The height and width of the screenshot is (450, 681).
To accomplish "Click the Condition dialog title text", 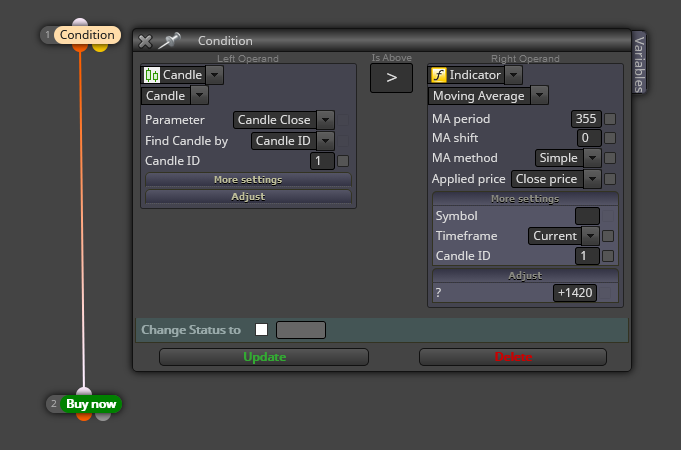I will click(x=225, y=41).
